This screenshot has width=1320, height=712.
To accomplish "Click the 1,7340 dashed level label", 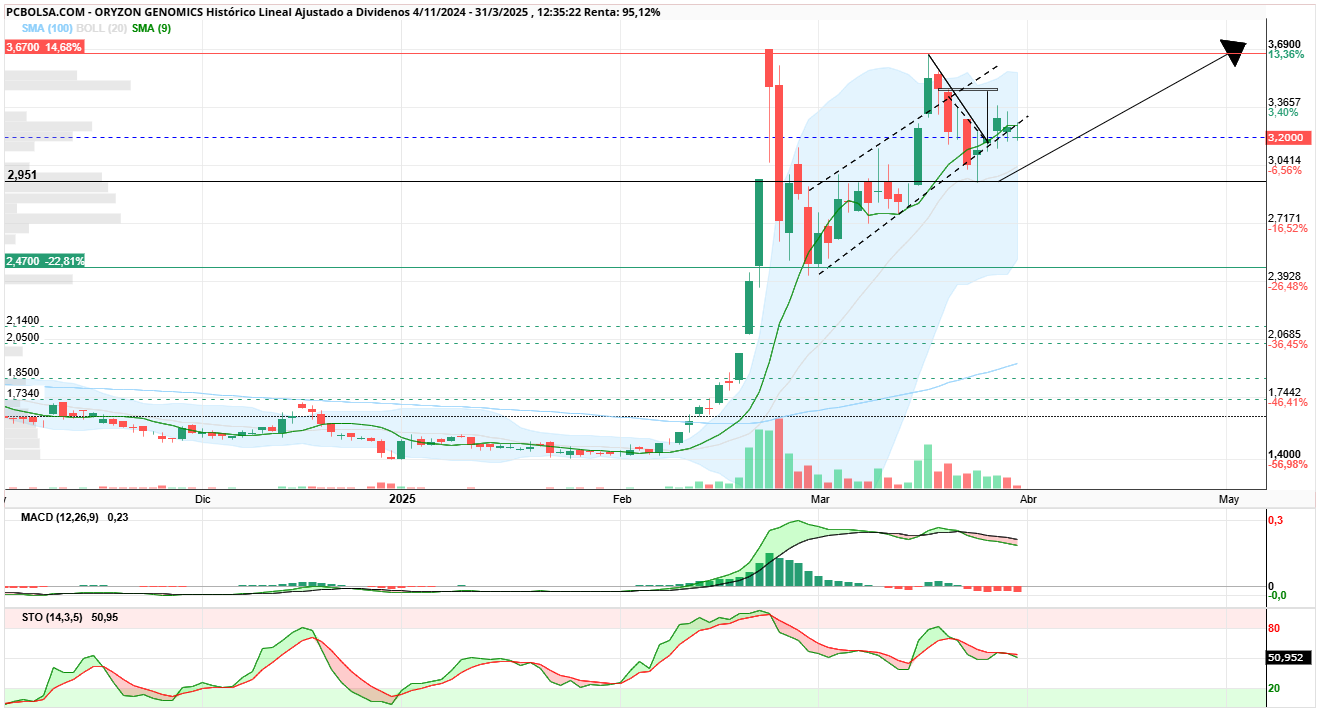I will click(x=23, y=394).
